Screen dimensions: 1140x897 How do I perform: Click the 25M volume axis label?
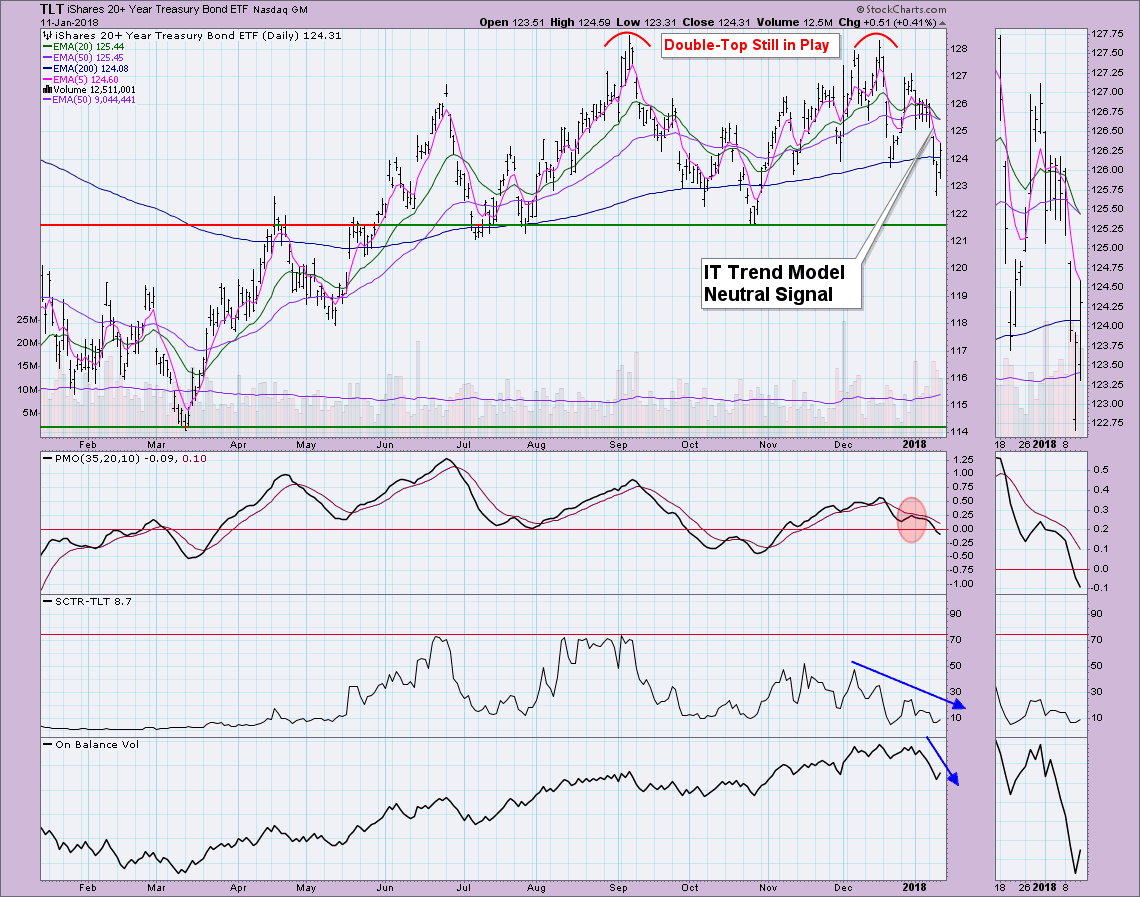point(27,320)
